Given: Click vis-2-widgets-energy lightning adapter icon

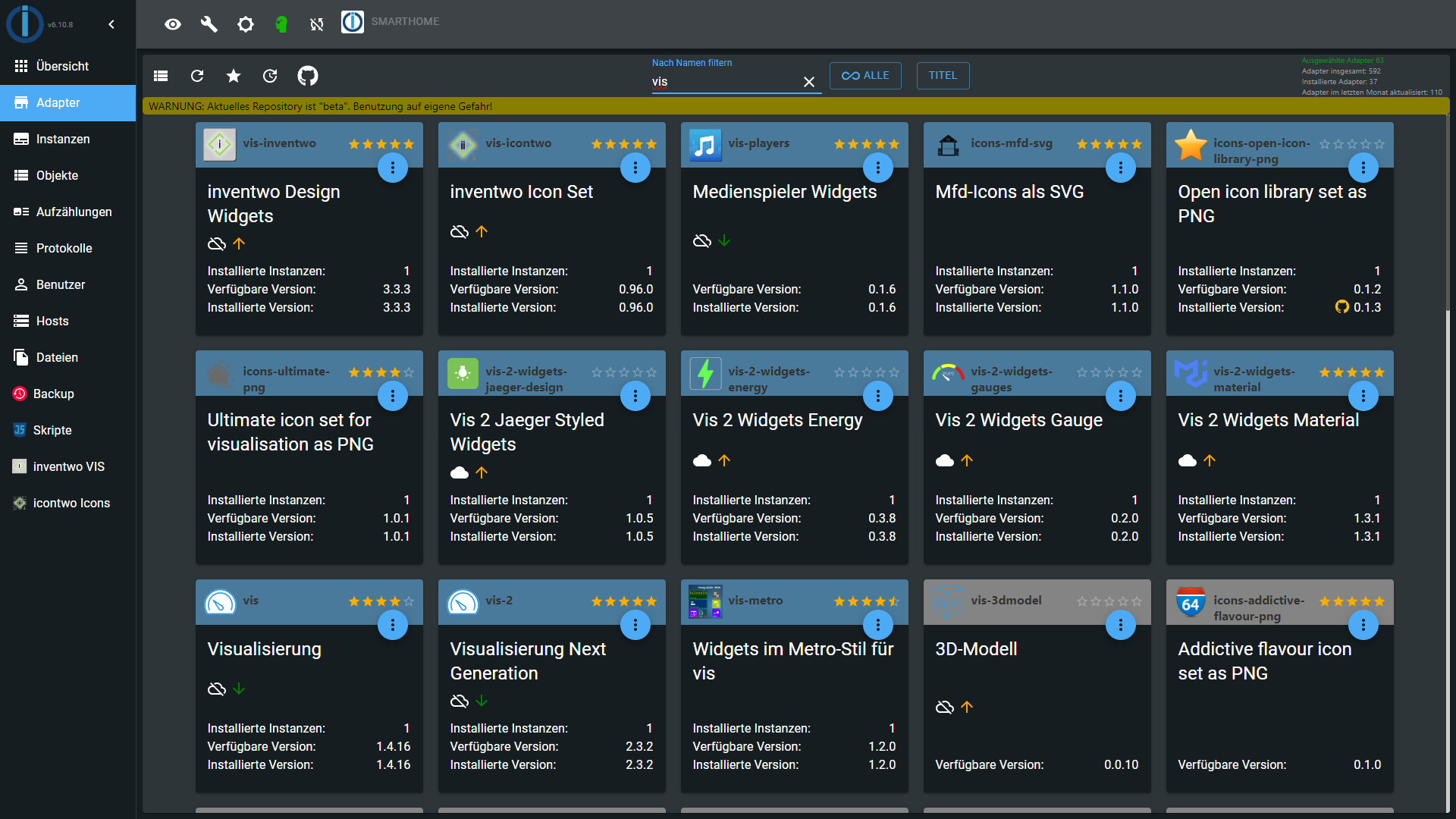Looking at the screenshot, I should (x=705, y=373).
